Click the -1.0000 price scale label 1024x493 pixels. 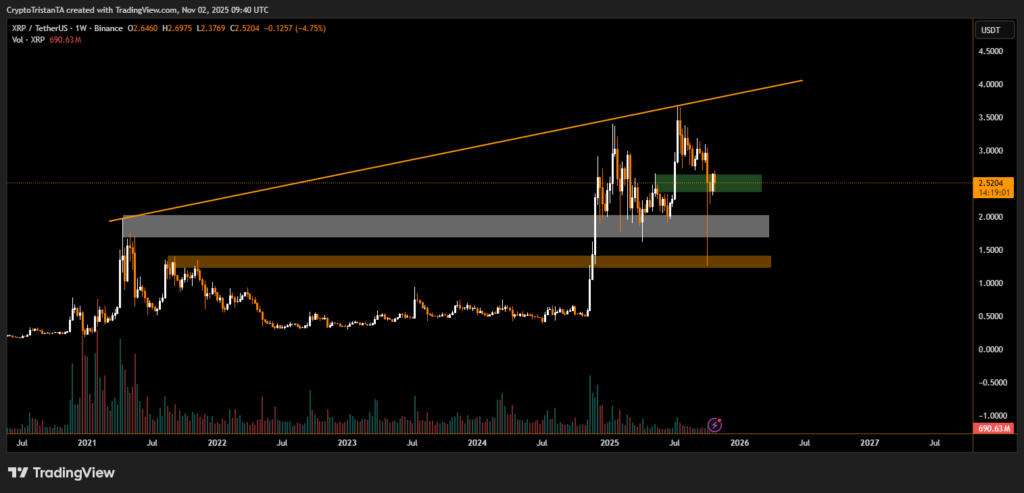(993, 415)
